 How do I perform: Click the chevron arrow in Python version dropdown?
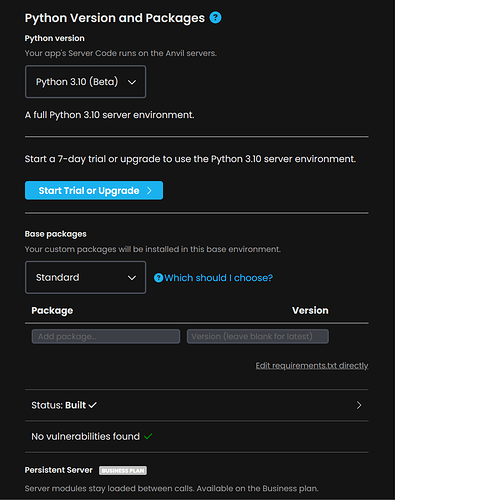click(132, 82)
